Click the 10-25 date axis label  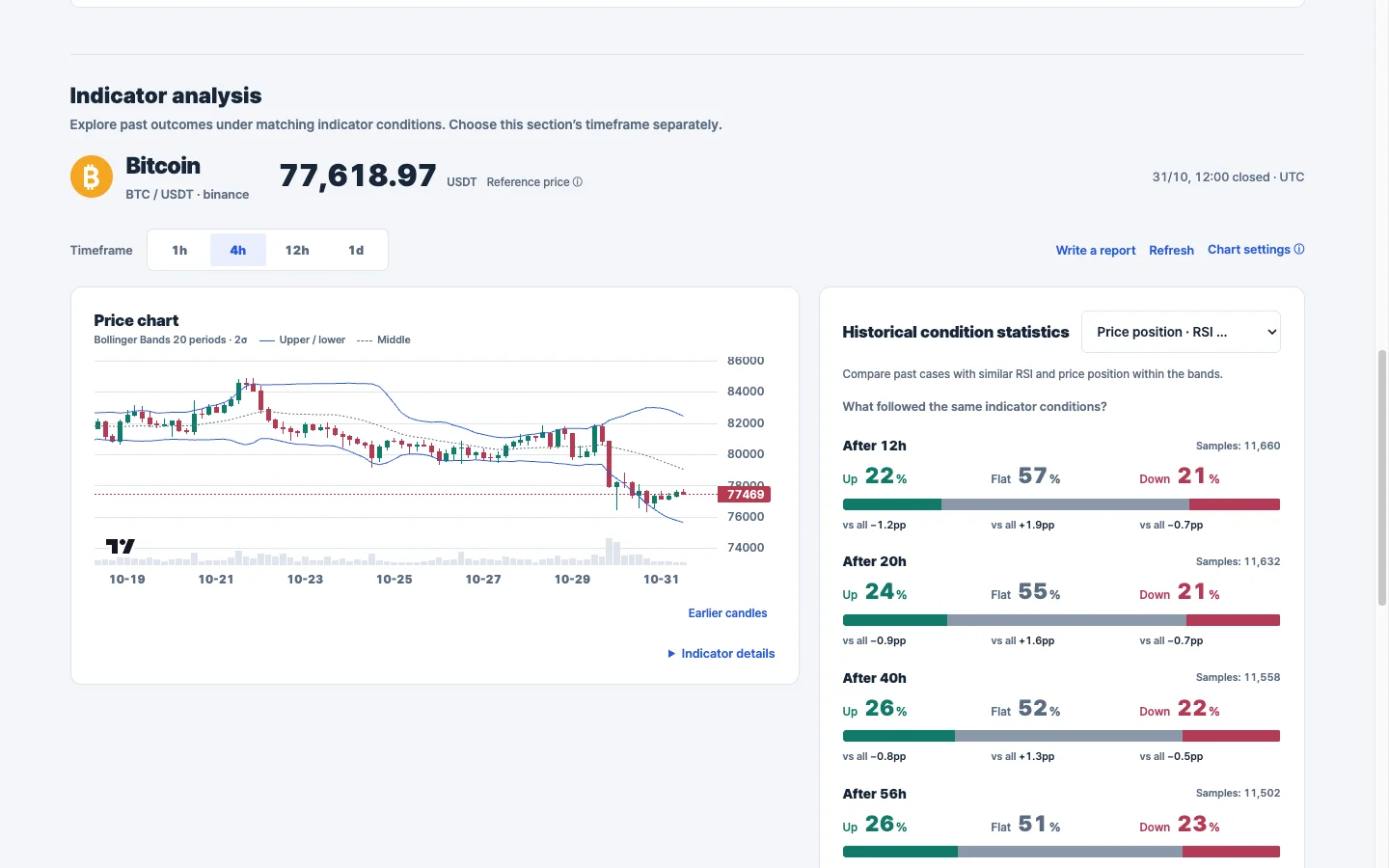(394, 580)
